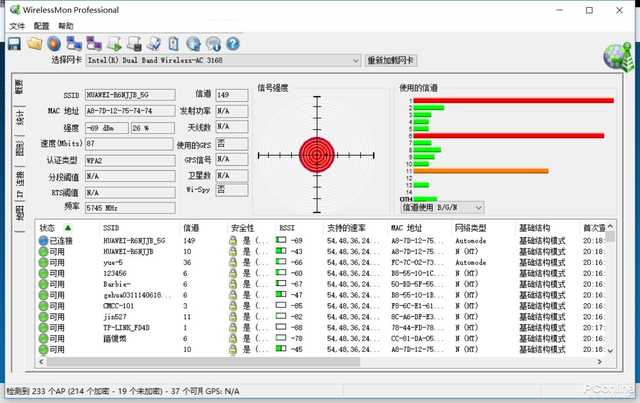Sort by the 安全性 column header
The image size is (640, 403).
(243, 228)
